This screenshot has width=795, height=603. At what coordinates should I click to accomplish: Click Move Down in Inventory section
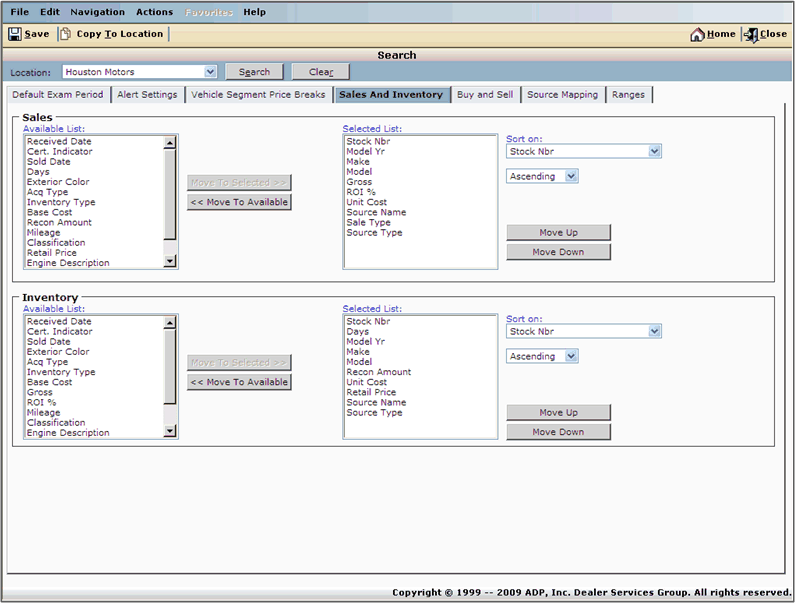click(558, 432)
